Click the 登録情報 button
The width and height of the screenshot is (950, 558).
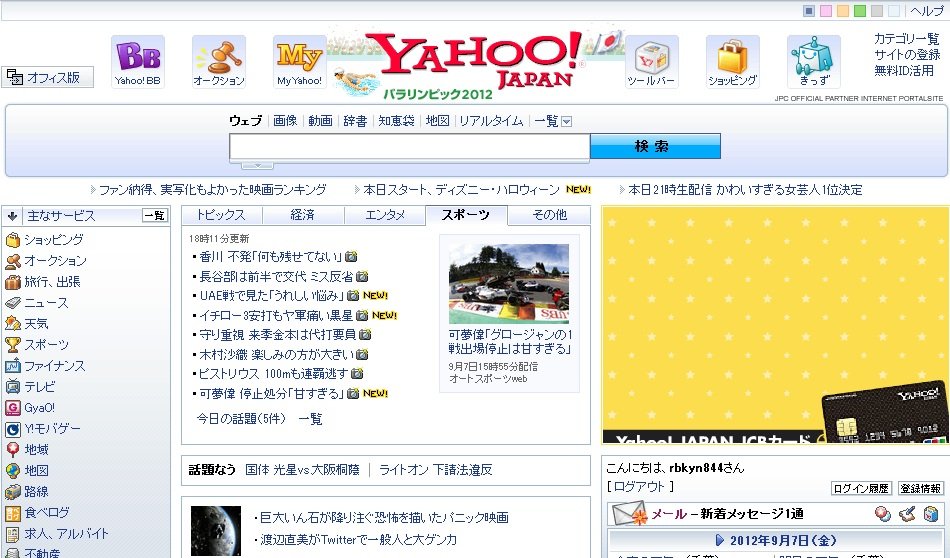coord(920,488)
